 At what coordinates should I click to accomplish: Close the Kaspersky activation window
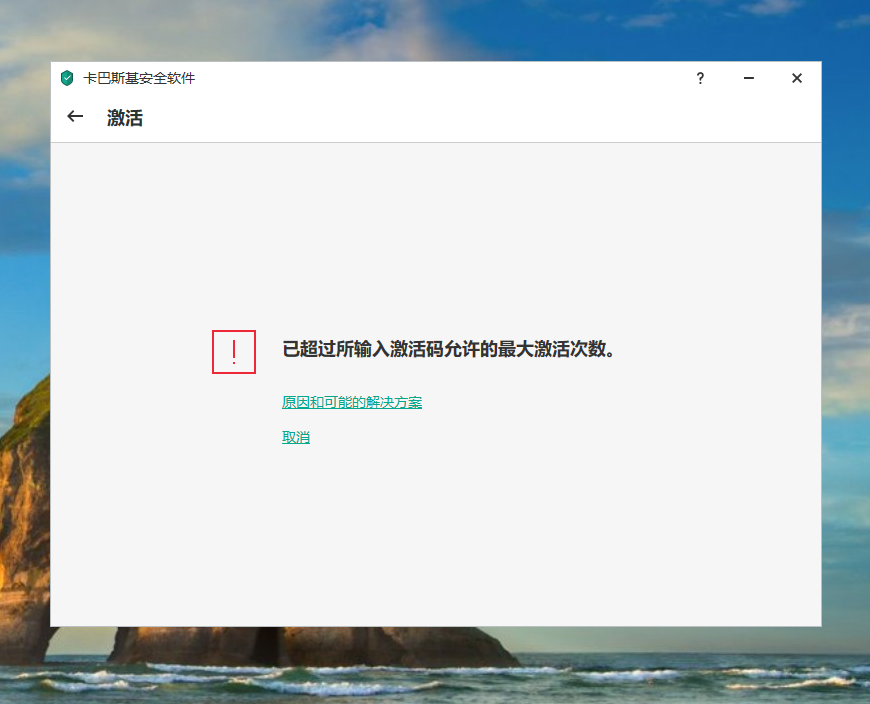point(797,78)
